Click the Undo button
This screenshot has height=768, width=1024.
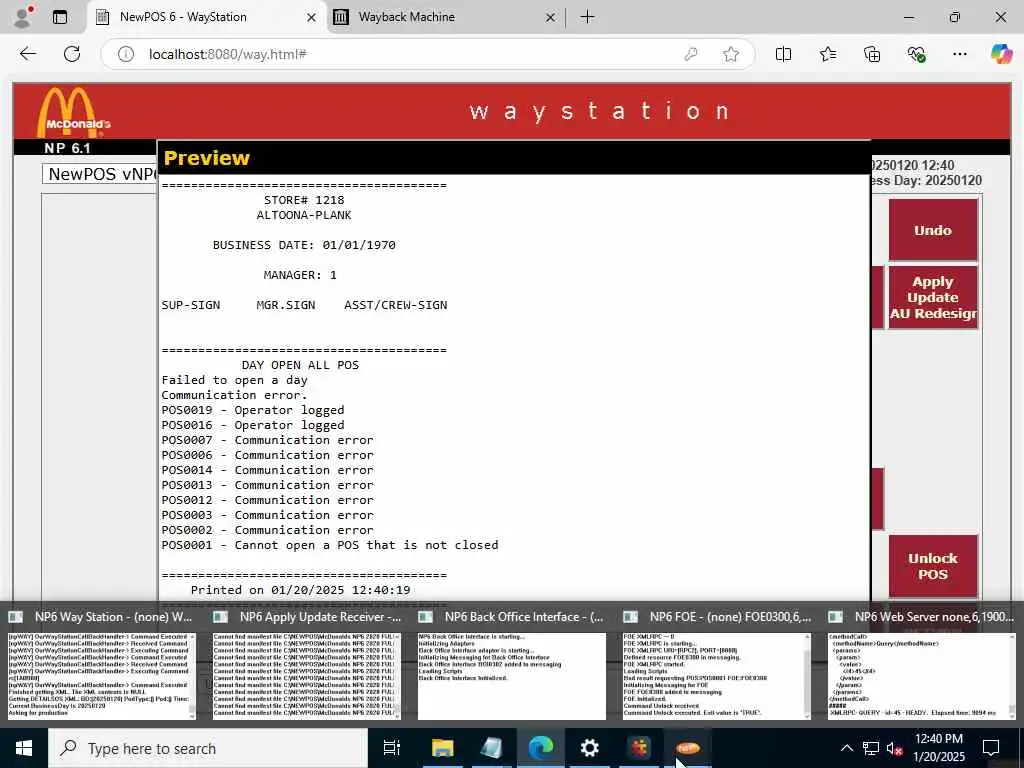click(933, 230)
